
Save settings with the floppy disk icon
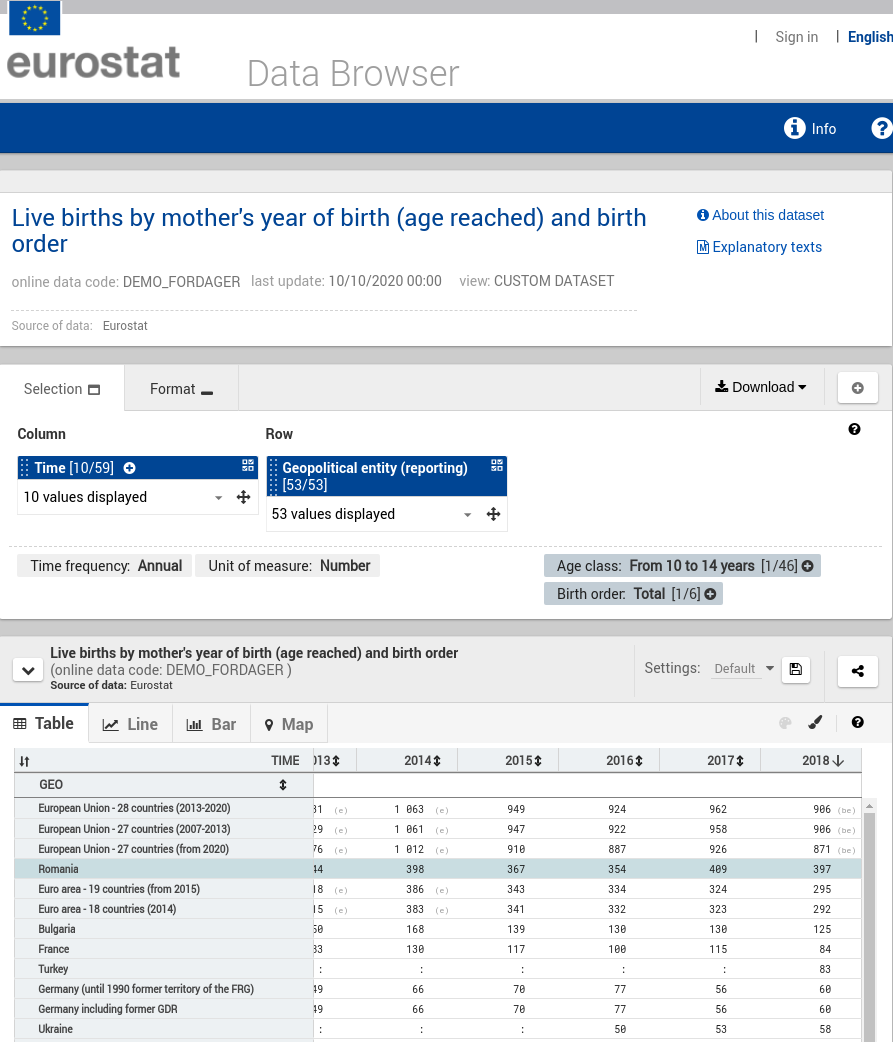click(796, 669)
